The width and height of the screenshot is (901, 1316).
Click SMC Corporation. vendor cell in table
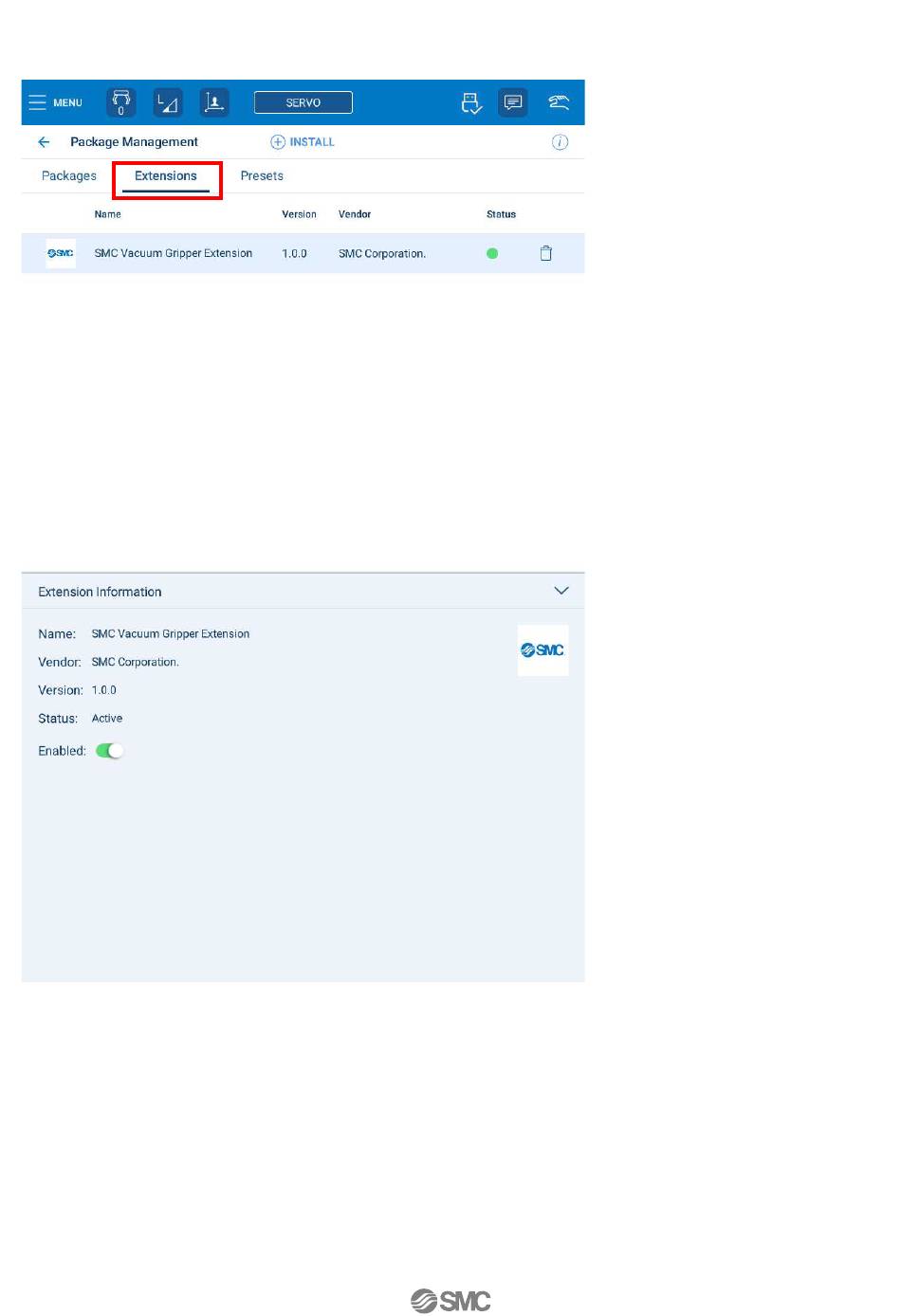[x=382, y=253]
